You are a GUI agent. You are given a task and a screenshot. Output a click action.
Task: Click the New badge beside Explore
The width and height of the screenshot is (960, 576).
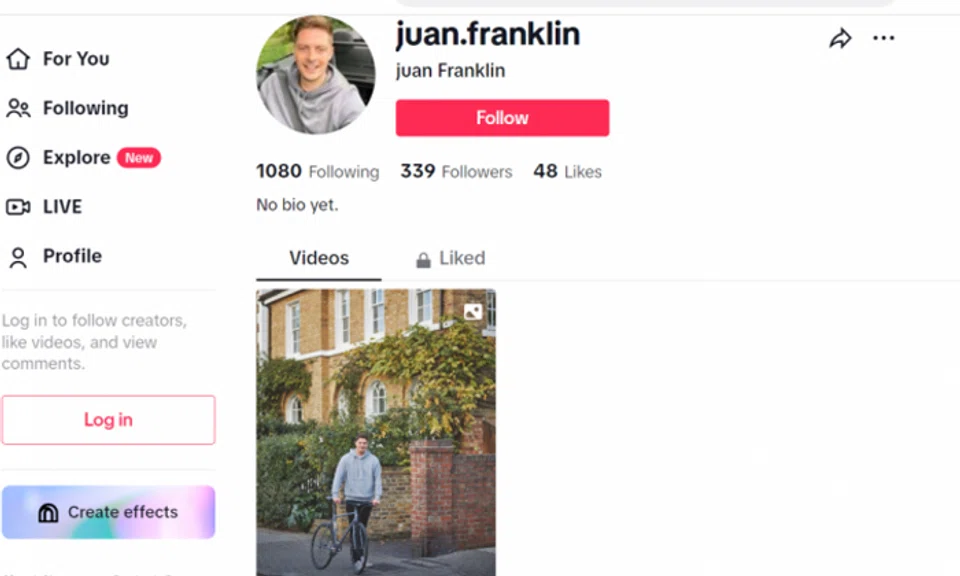139,158
